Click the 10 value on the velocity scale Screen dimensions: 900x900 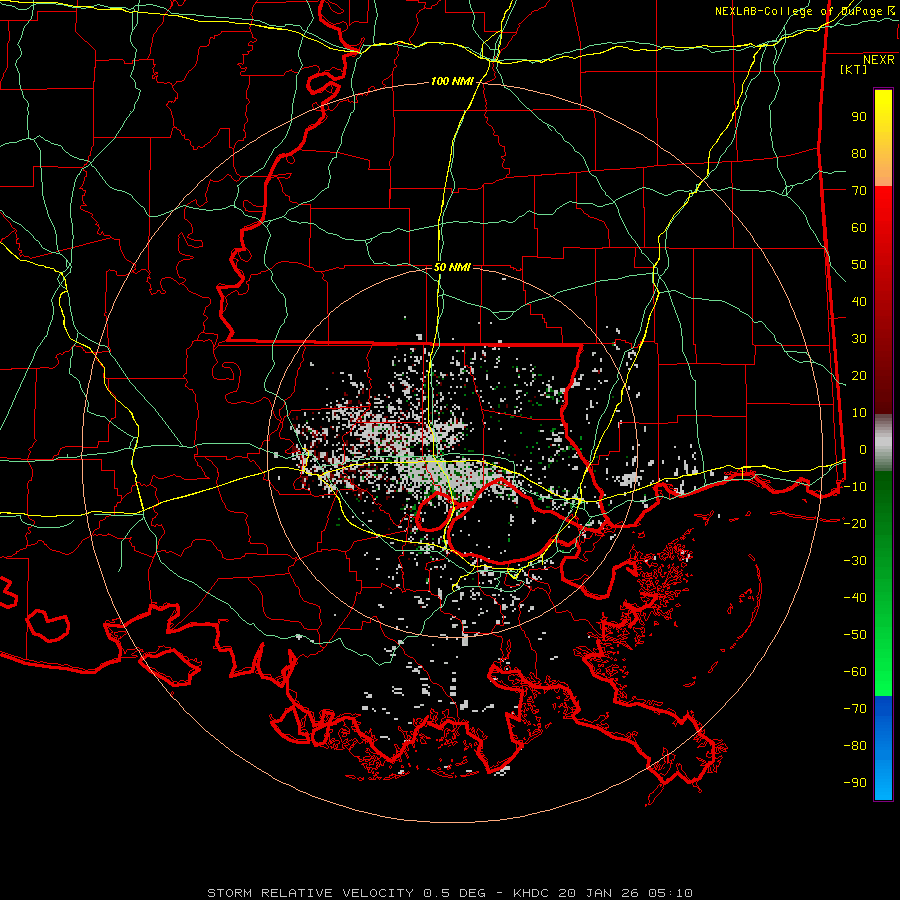pyautogui.click(x=859, y=413)
